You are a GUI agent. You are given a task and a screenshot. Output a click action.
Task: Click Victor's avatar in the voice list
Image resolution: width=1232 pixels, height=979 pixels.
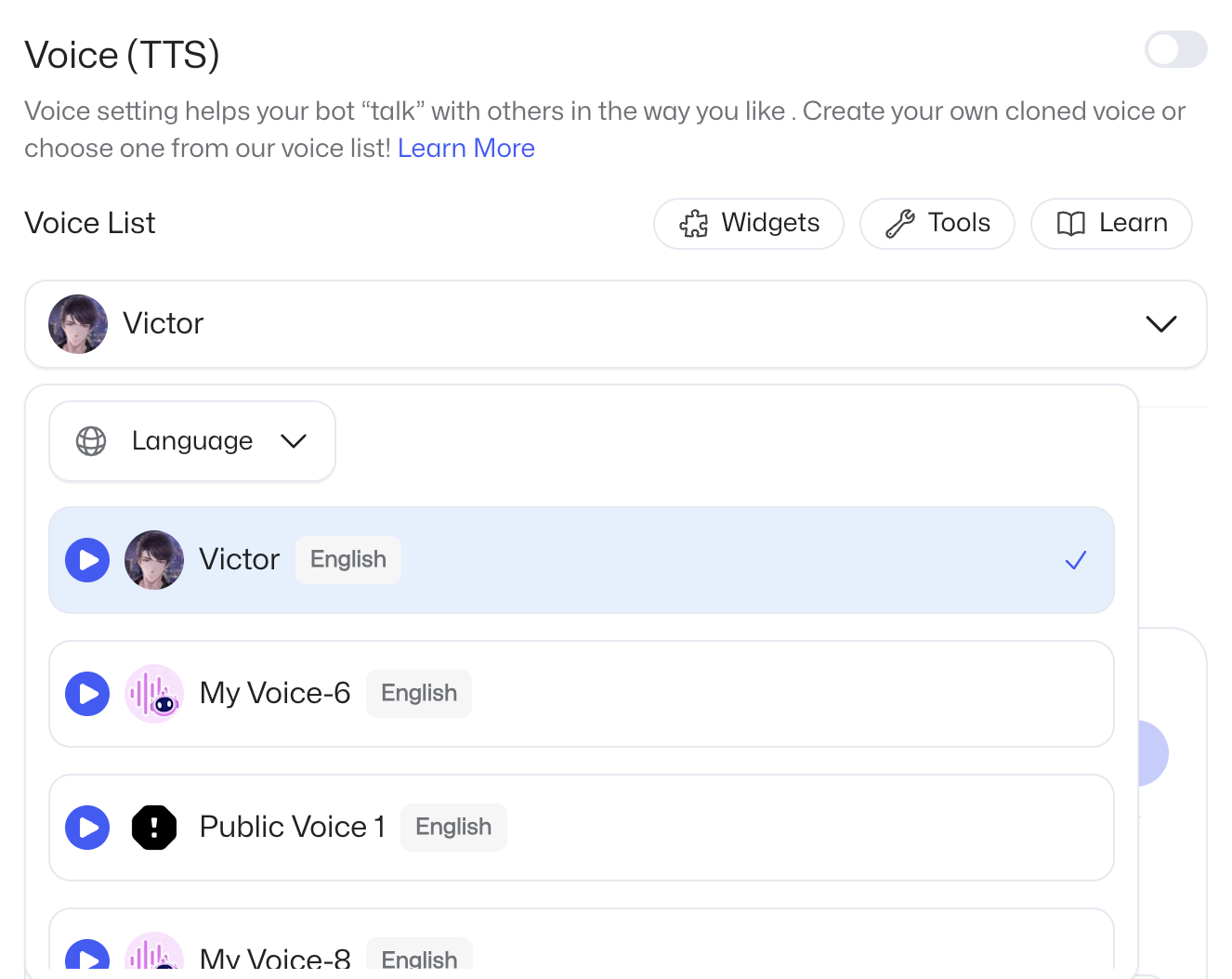point(154,560)
